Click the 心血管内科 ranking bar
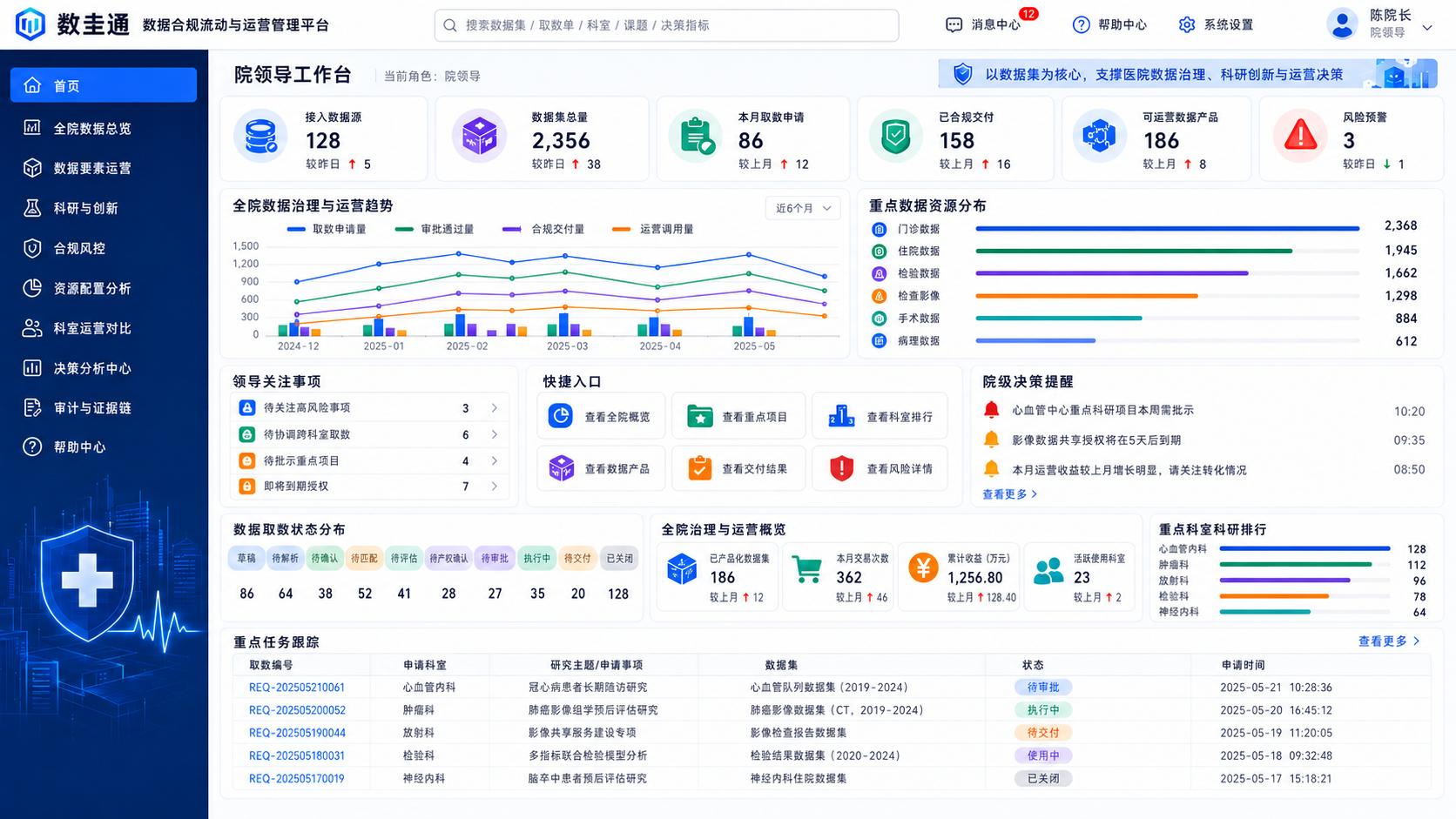Screen dimensions: 1456x819 1304,549
